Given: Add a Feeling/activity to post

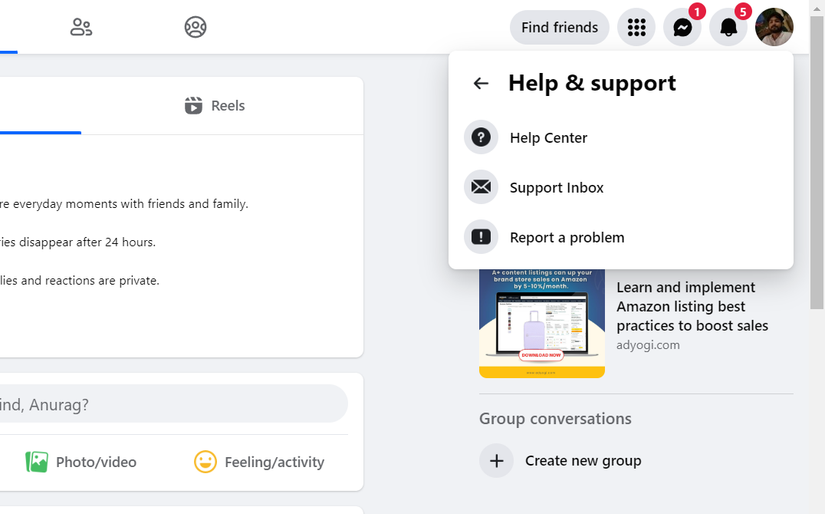Looking at the screenshot, I should tap(259, 461).
